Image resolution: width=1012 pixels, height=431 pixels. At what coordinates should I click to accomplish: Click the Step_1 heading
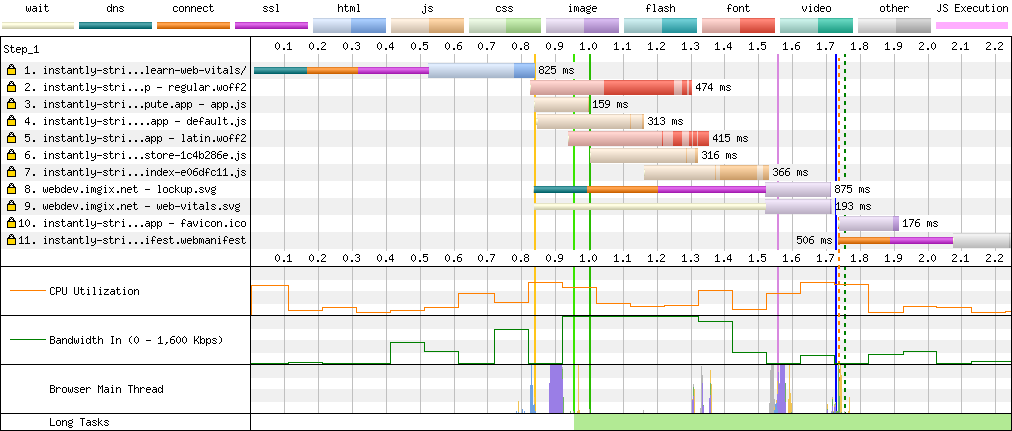pyautogui.click(x=20, y=49)
